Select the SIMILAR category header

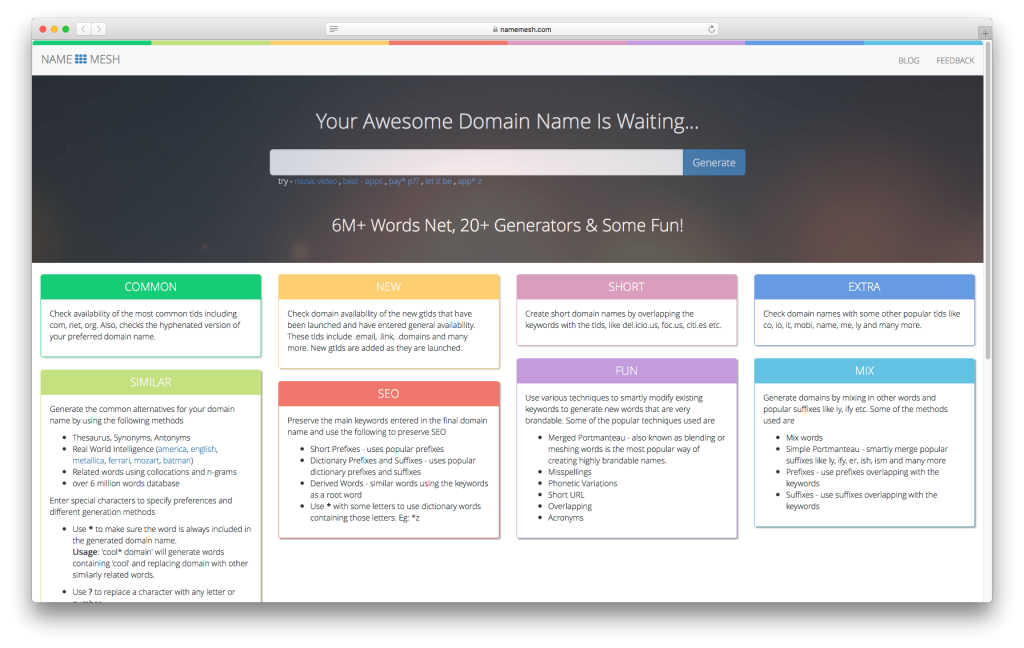[x=151, y=382]
